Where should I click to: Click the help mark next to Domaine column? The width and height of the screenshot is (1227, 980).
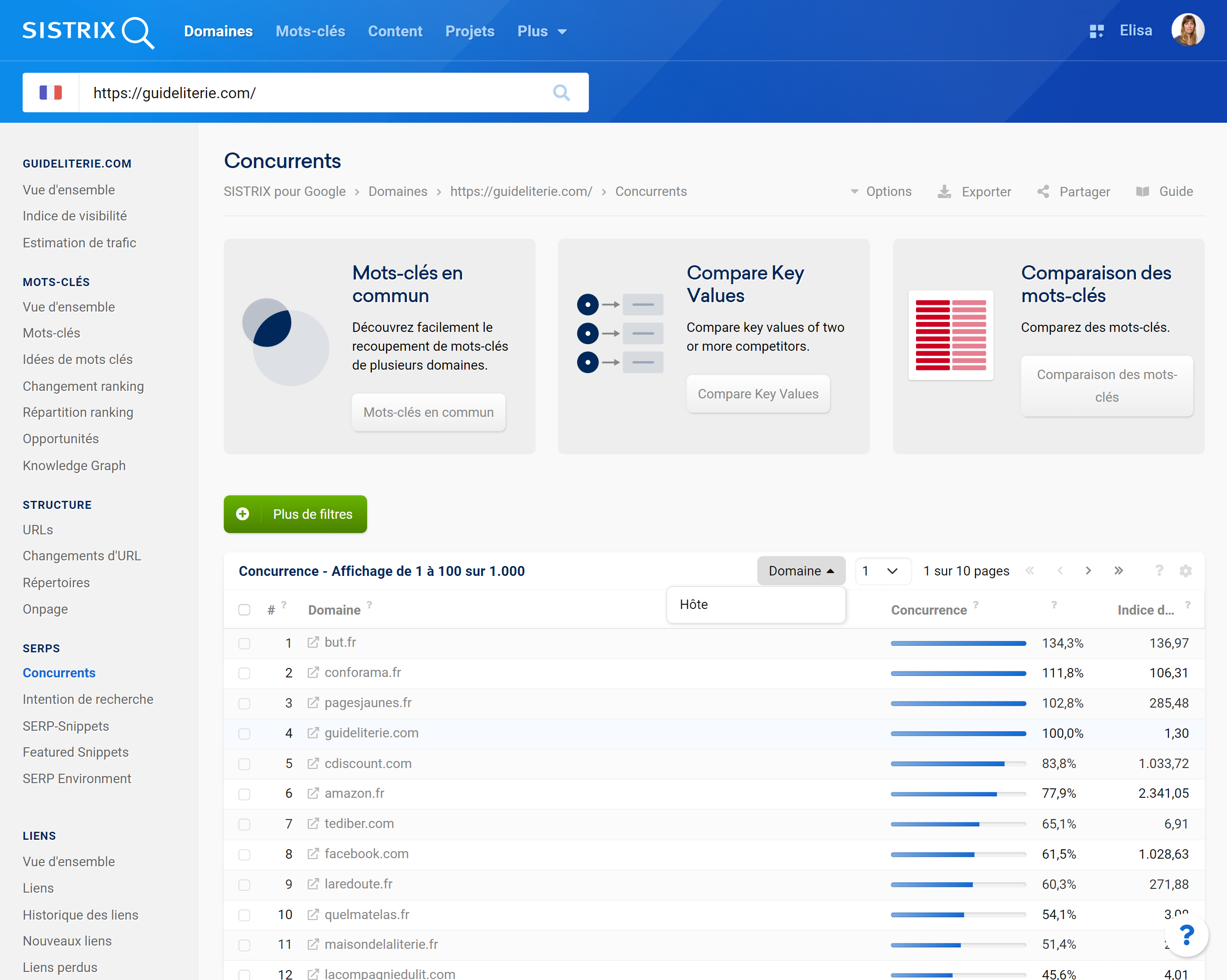370,605
